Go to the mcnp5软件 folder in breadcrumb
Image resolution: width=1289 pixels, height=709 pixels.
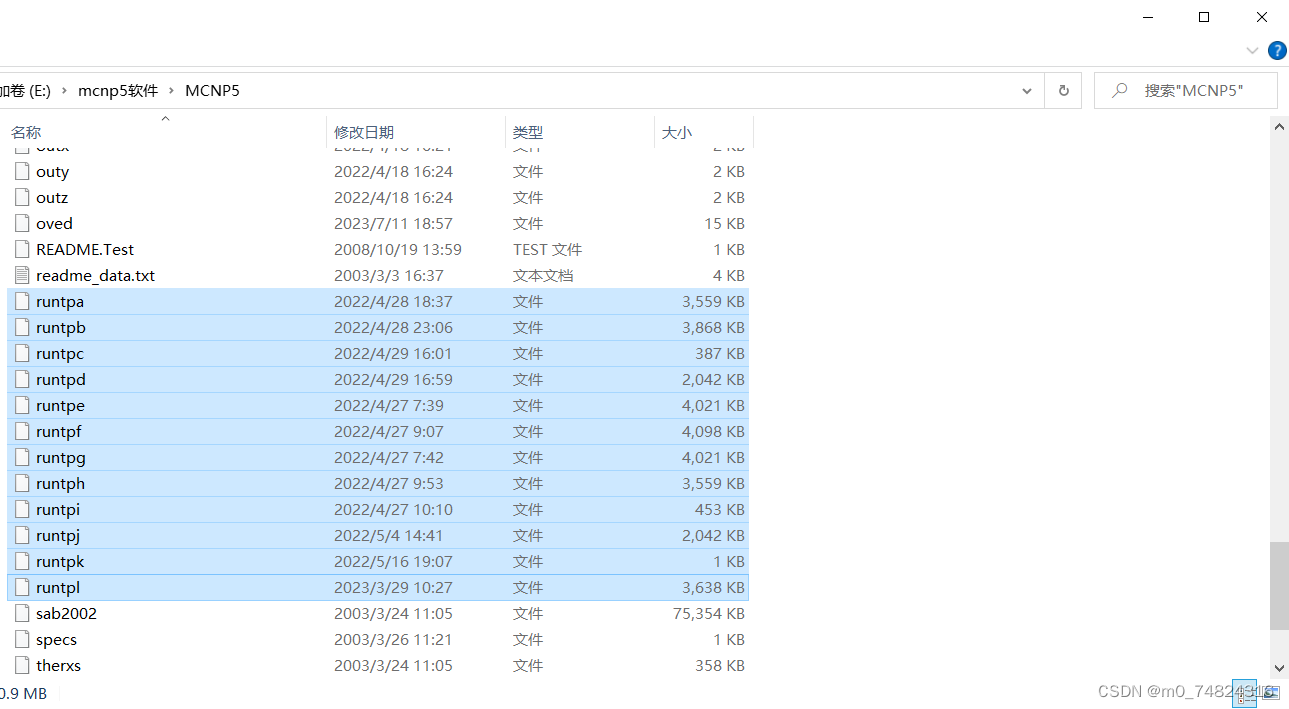click(x=117, y=90)
